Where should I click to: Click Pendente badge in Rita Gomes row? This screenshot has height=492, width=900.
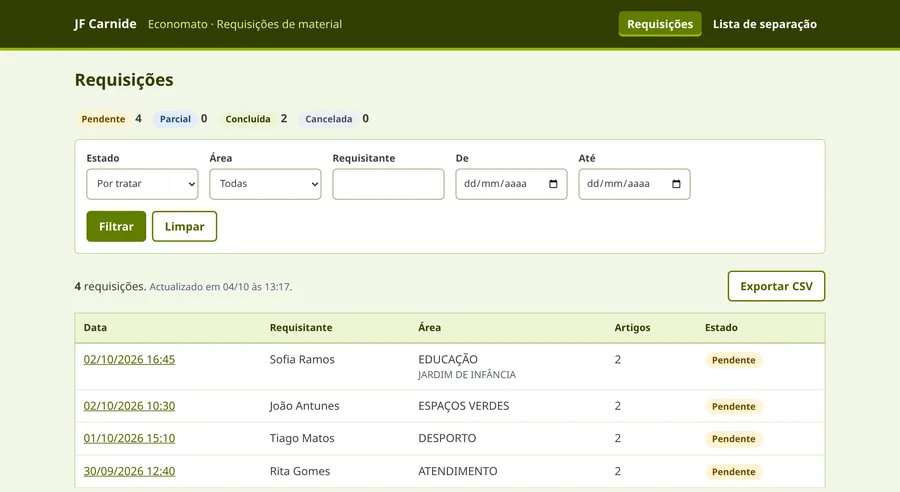[734, 472]
